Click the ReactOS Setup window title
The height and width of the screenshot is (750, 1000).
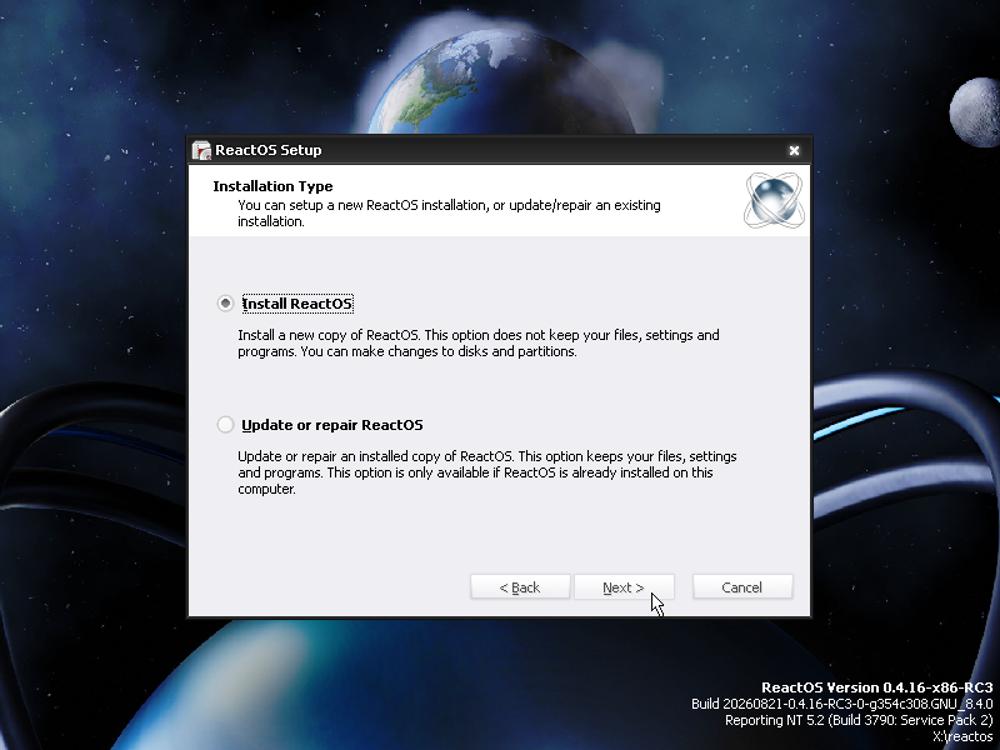pos(268,151)
